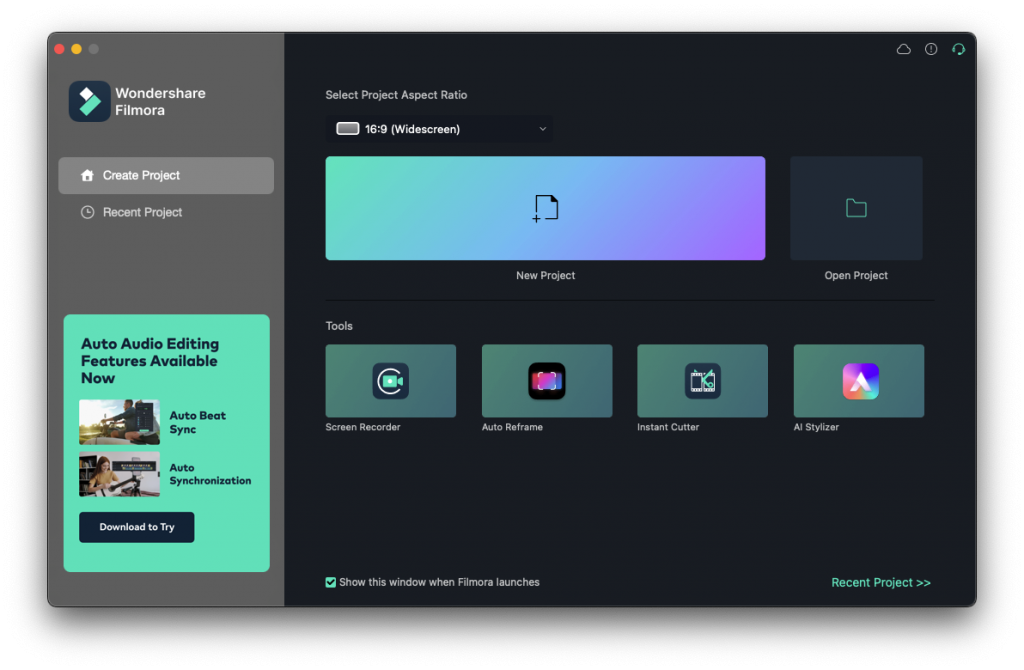Launch the AI Stylizer tool
The width and height of the screenshot is (1024, 670).
[x=858, y=381]
